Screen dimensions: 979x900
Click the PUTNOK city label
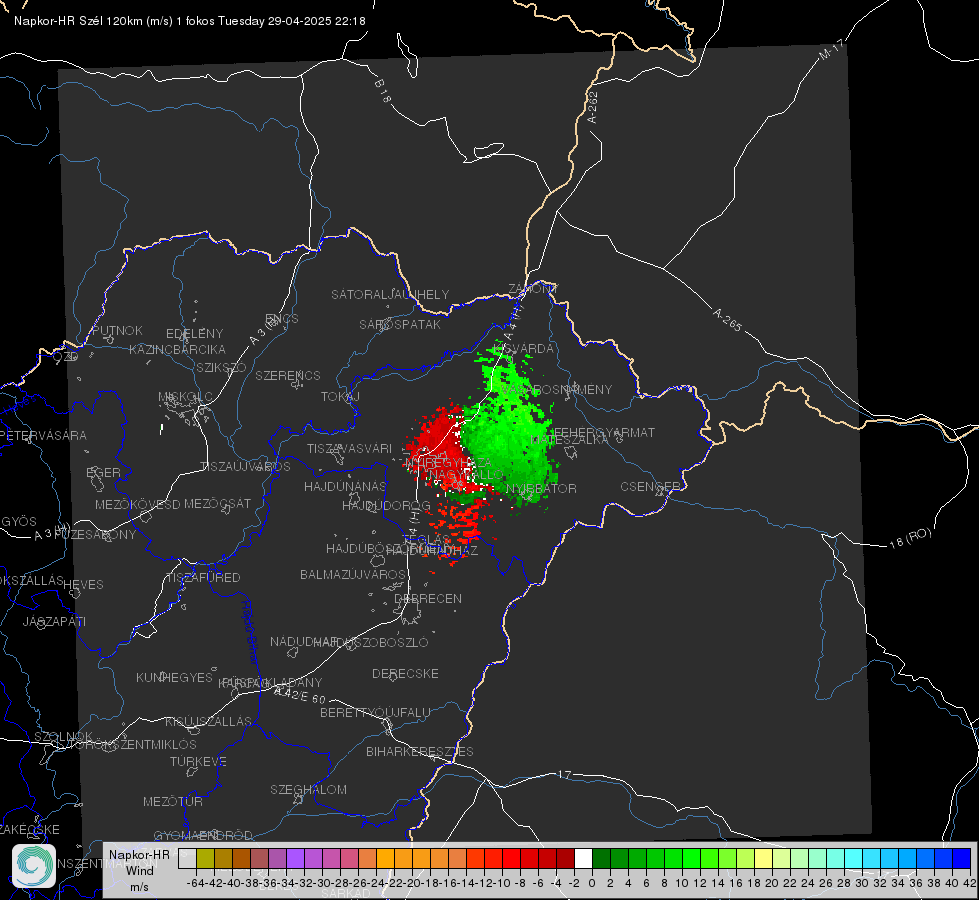(x=118, y=330)
